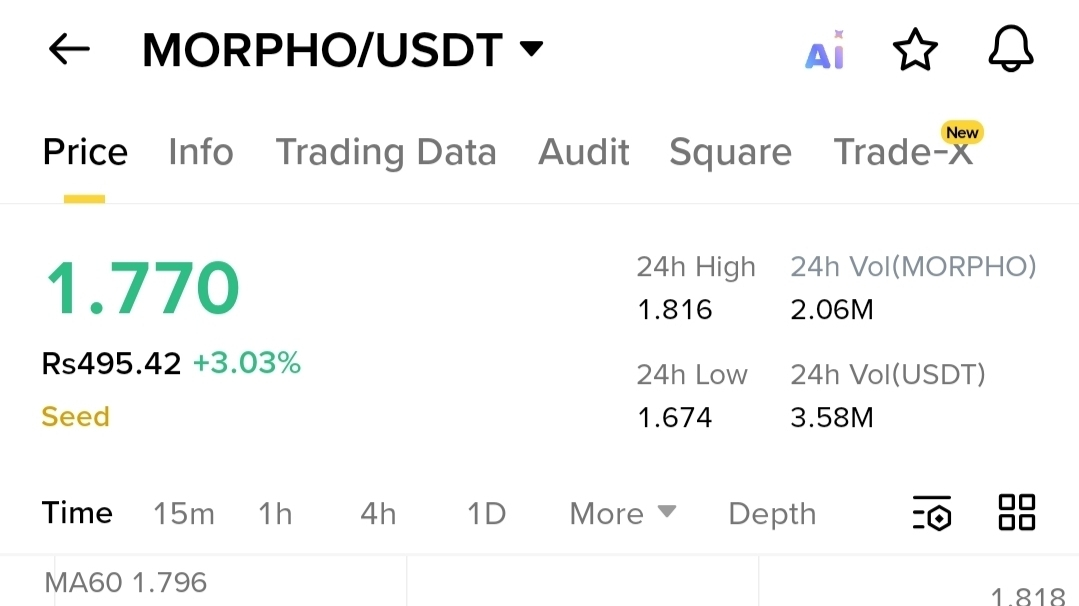Go back using the arrow icon
Image resolution: width=1079 pixels, height=606 pixels.
69,50
